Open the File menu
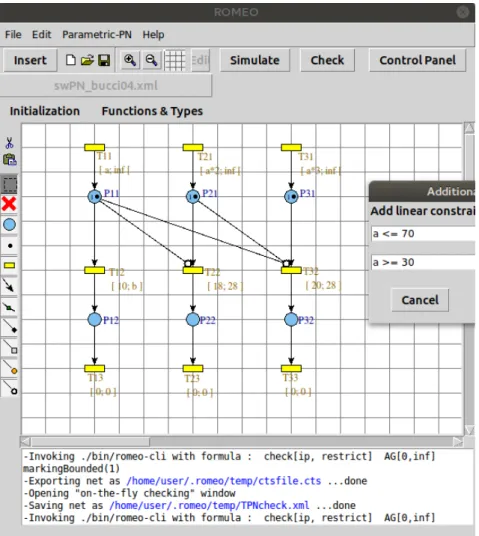 [x=13, y=35]
